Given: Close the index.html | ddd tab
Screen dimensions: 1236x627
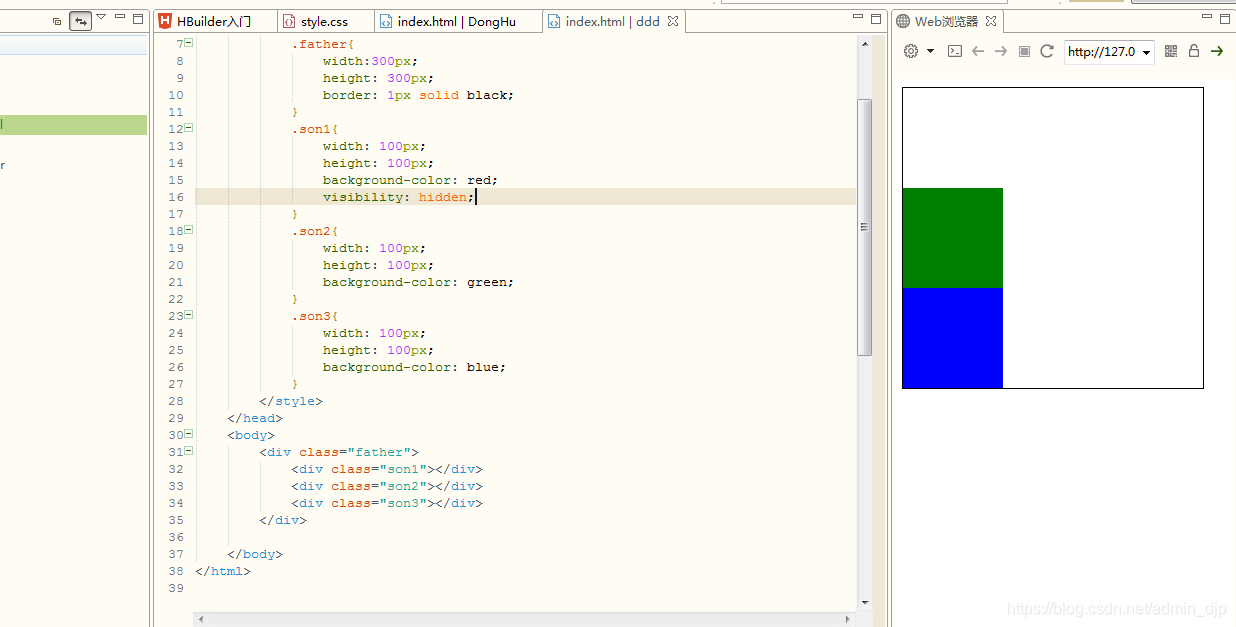Looking at the screenshot, I should pos(673,21).
